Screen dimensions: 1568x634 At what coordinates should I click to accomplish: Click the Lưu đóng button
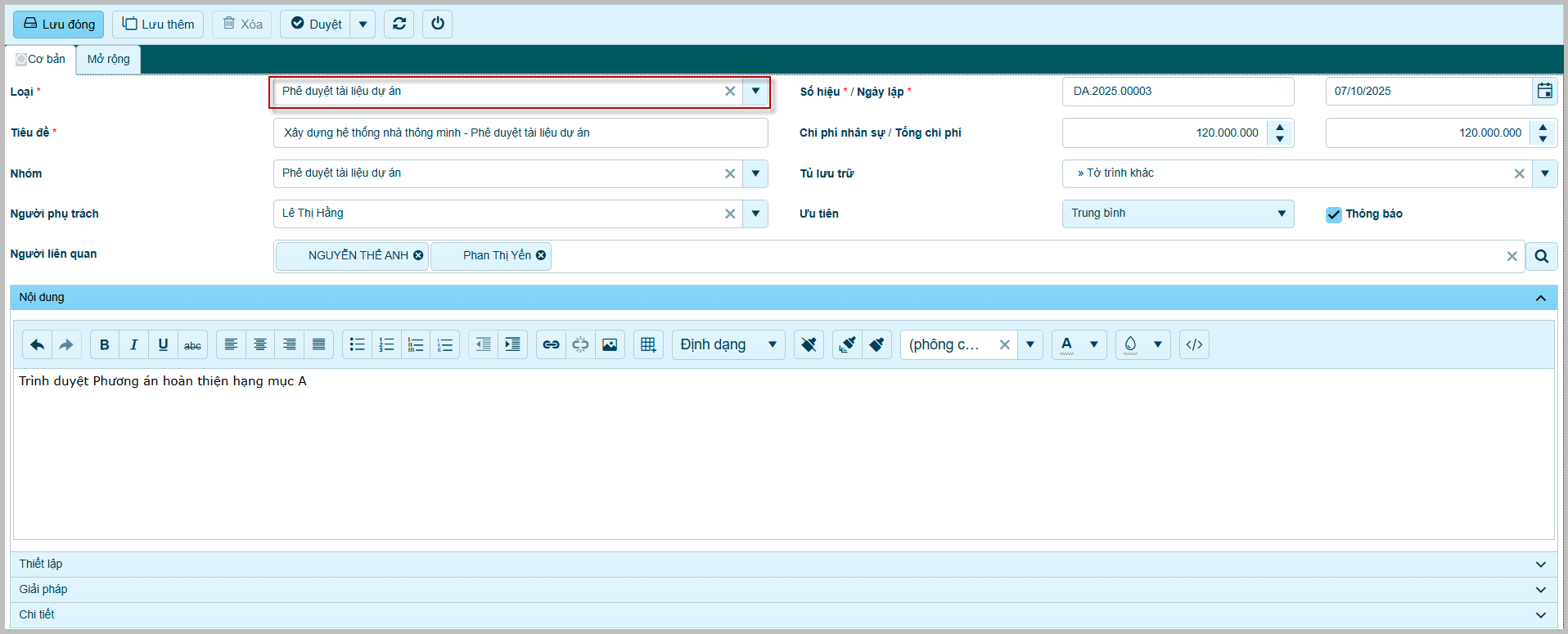pyautogui.click(x=59, y=24)
